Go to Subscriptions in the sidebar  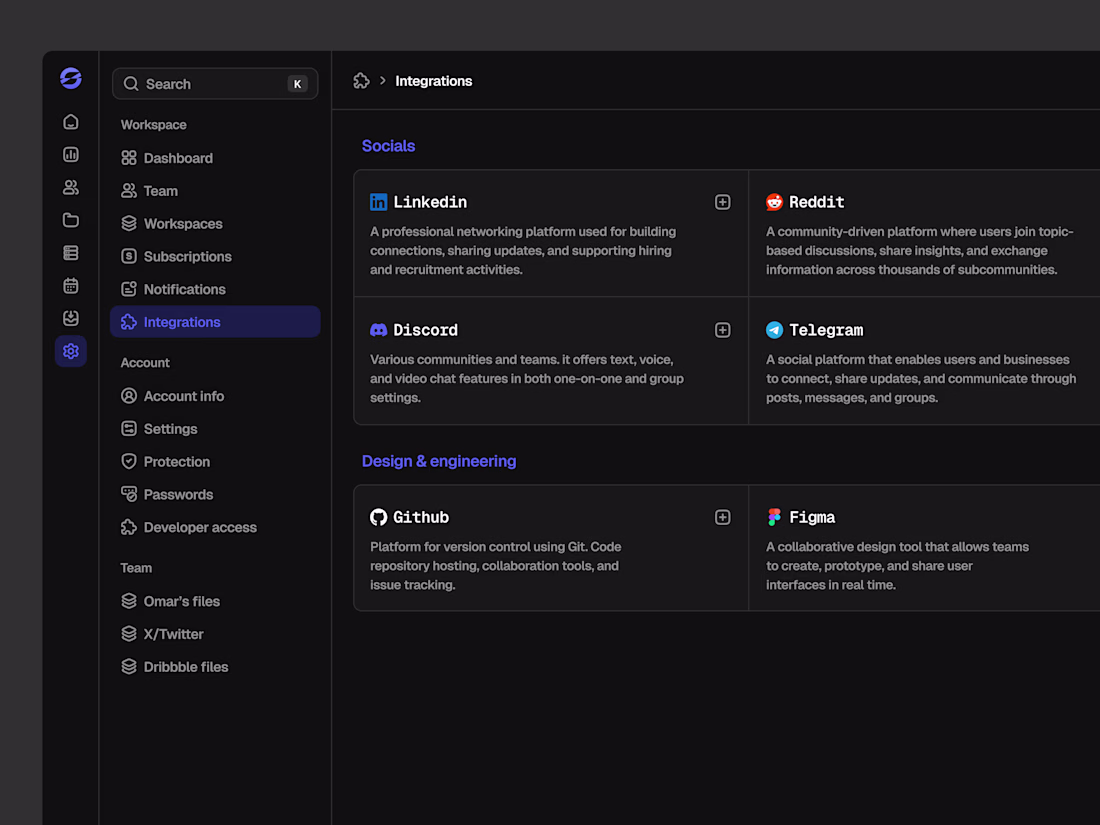(187, 256)
